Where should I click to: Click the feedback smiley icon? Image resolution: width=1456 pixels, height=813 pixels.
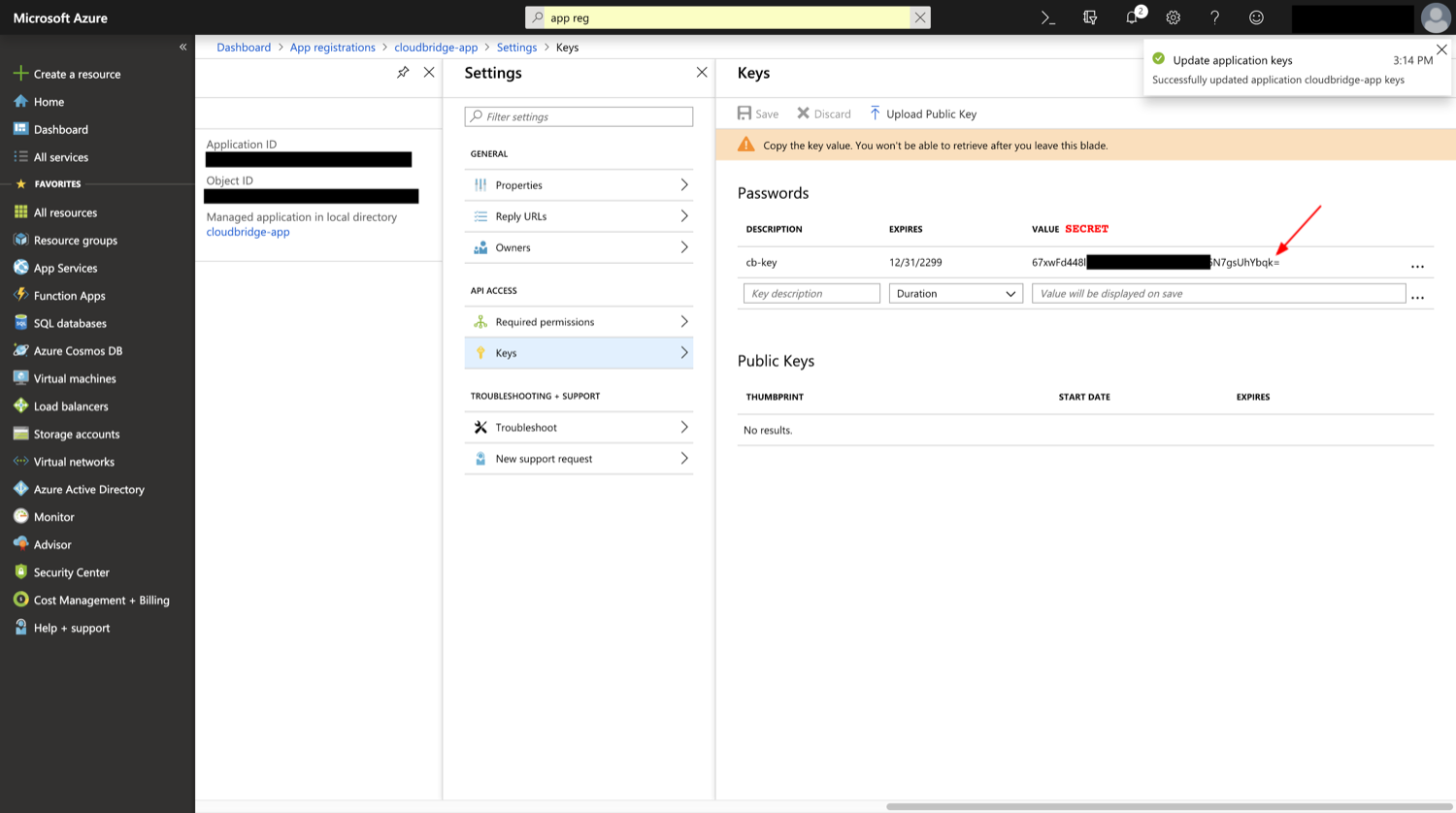[1256, 17]
